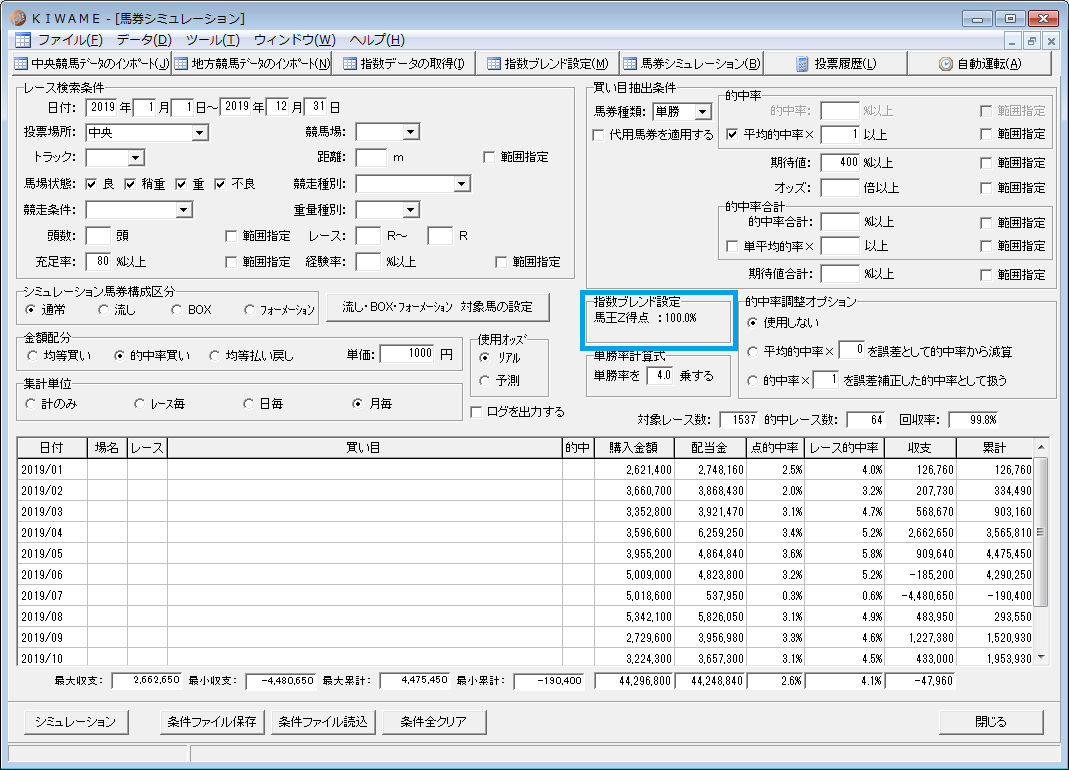Toggle the 稍重 checkbox
Viewport: 1069px width, 770px height.
tap(130, 184)
